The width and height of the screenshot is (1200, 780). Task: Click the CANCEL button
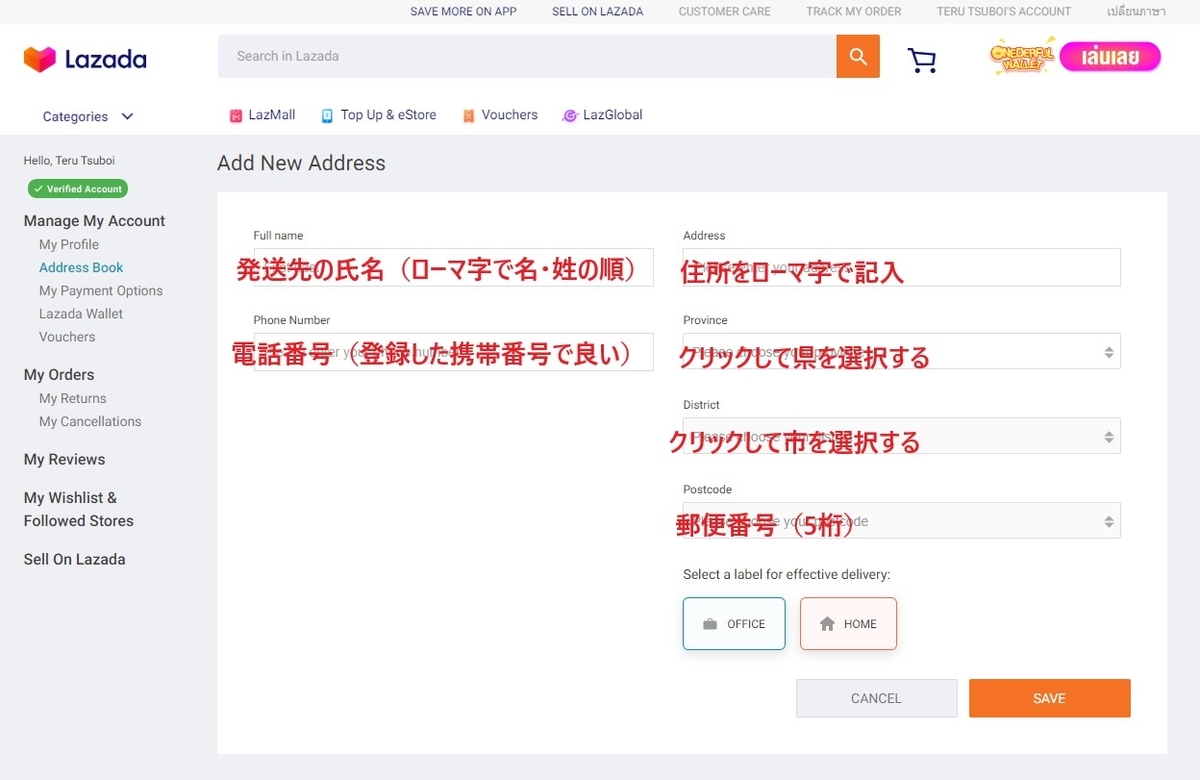coord(876,698)
